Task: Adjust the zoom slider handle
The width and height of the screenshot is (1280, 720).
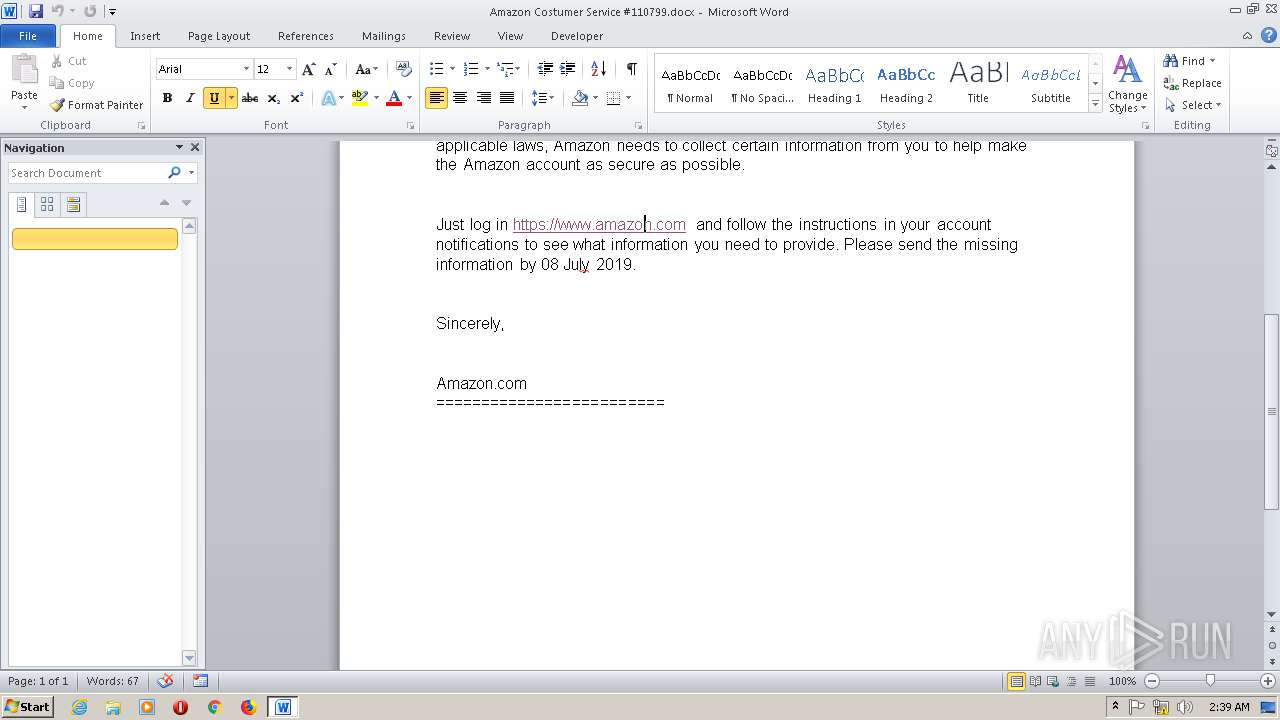Action: coord(1210,681)
